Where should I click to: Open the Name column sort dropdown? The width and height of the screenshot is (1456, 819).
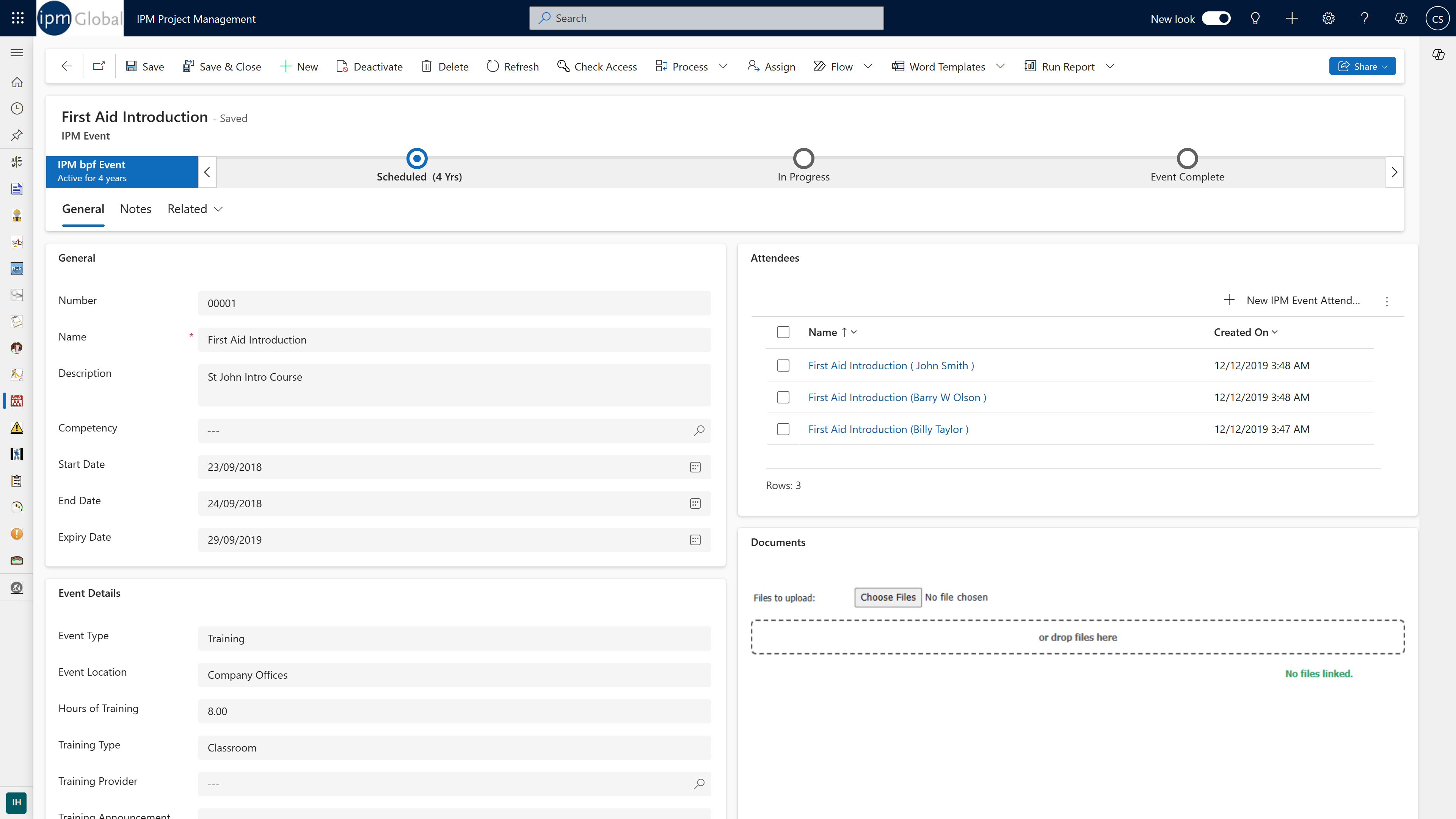(x=854, y=332)
